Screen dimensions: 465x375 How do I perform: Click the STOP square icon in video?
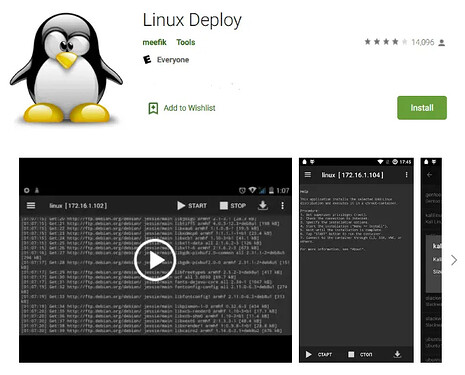pos(224,206)
